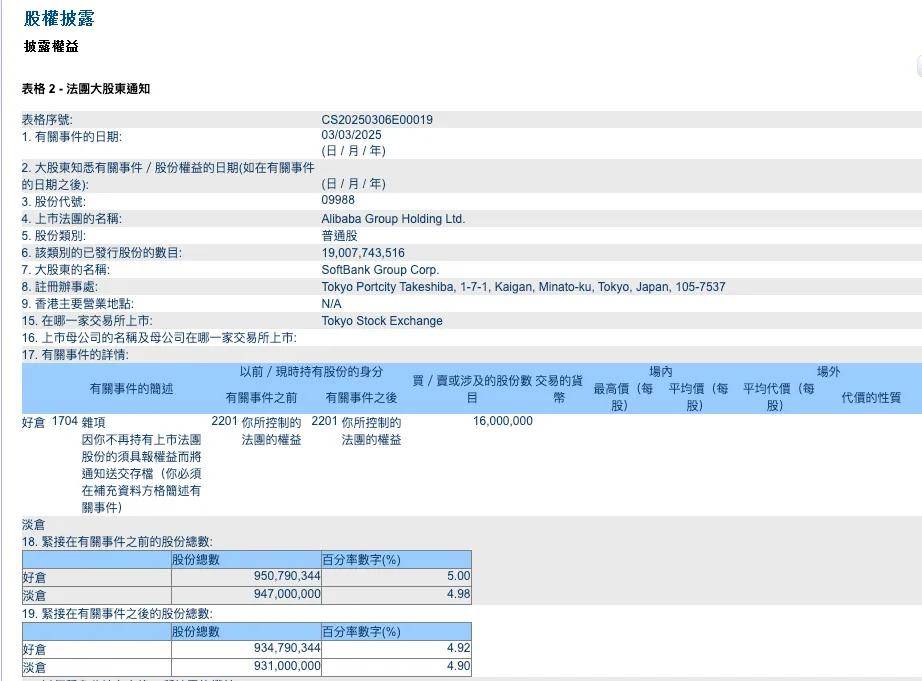Select the 普通股 share class value
The height and width of the screenshot is (681, 922).
pyautogui.click(x=339, y=236)
